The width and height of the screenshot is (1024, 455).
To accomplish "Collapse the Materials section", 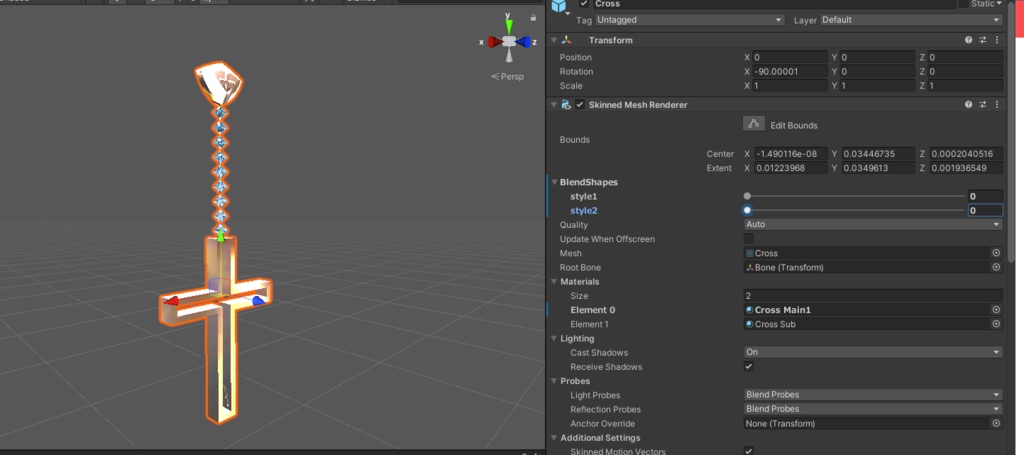I will pyautogui.click(x=554, y=282).
